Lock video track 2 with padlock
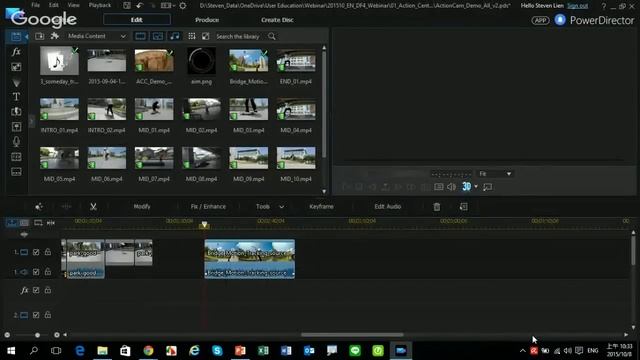The image size is (640, 360). 48,315
